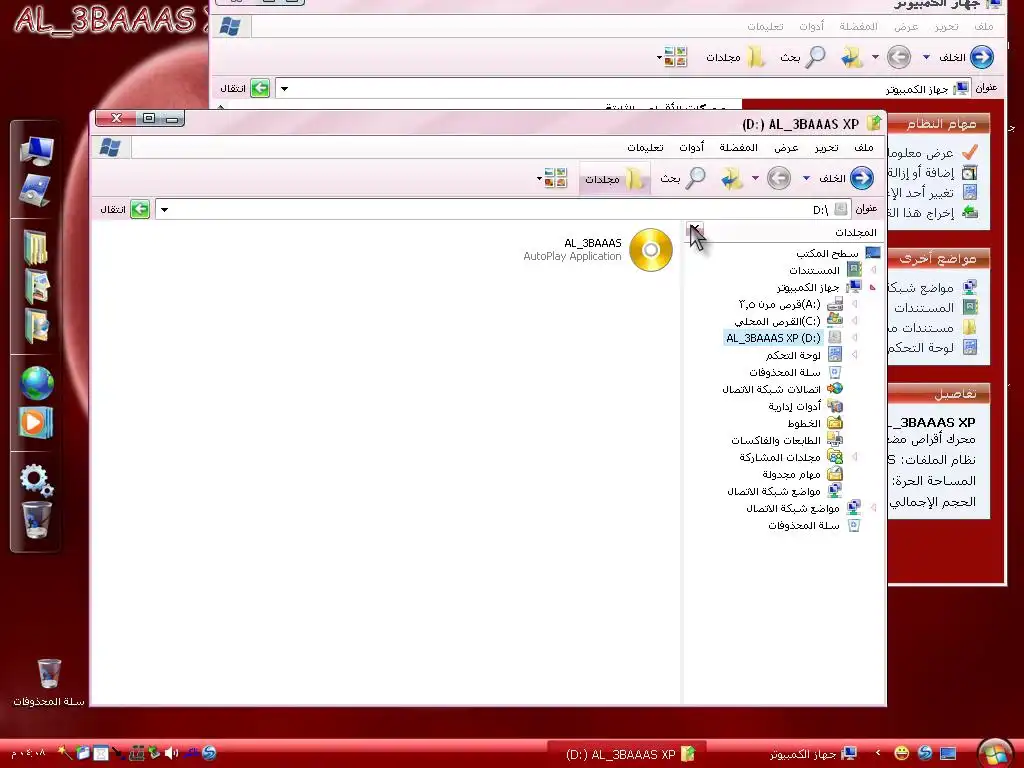
Task: Click the globe icon in side dock
Action: coord(37,383)
